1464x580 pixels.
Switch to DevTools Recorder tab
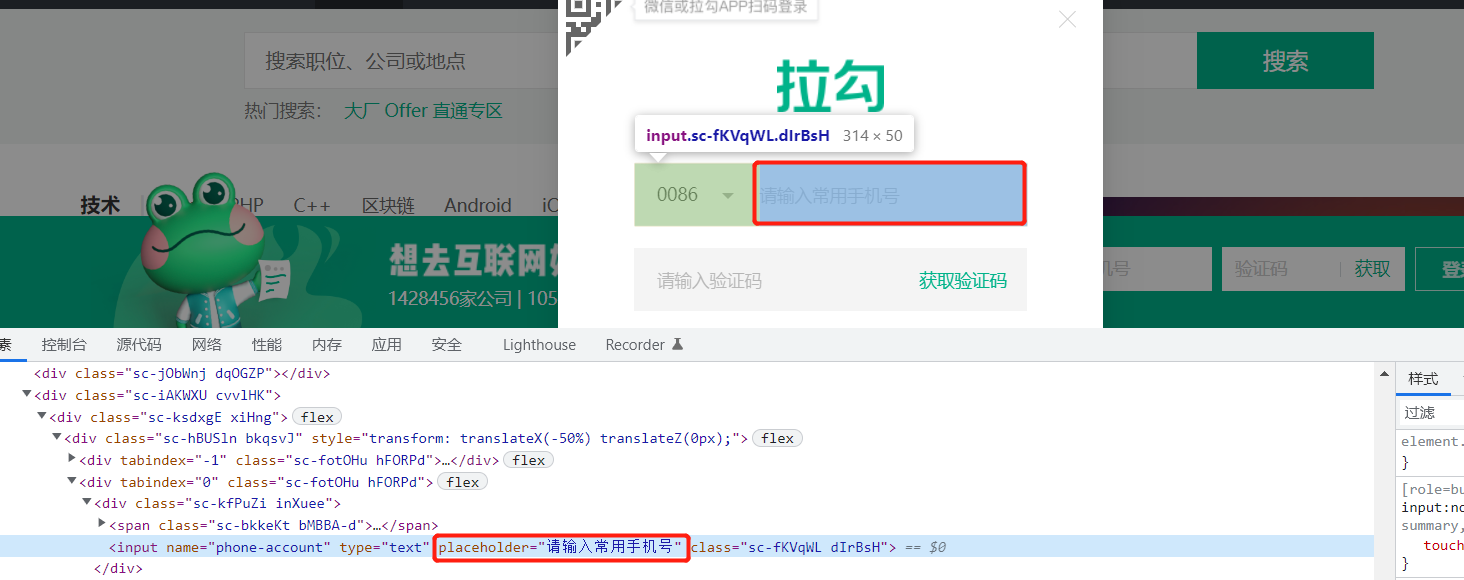[x=644, y=345]
